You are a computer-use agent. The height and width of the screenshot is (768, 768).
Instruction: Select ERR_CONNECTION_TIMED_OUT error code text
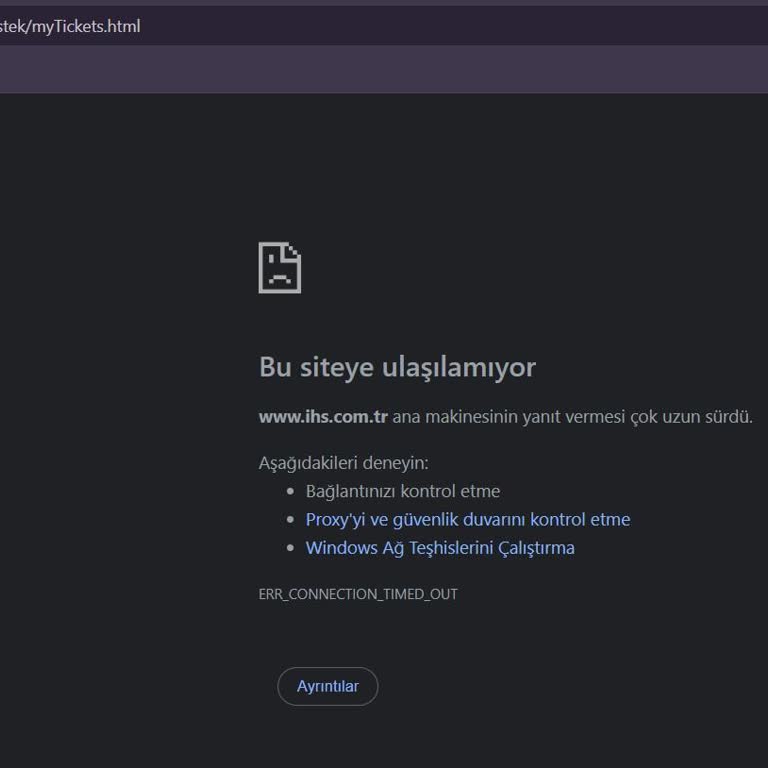click(x=358, y=594)
